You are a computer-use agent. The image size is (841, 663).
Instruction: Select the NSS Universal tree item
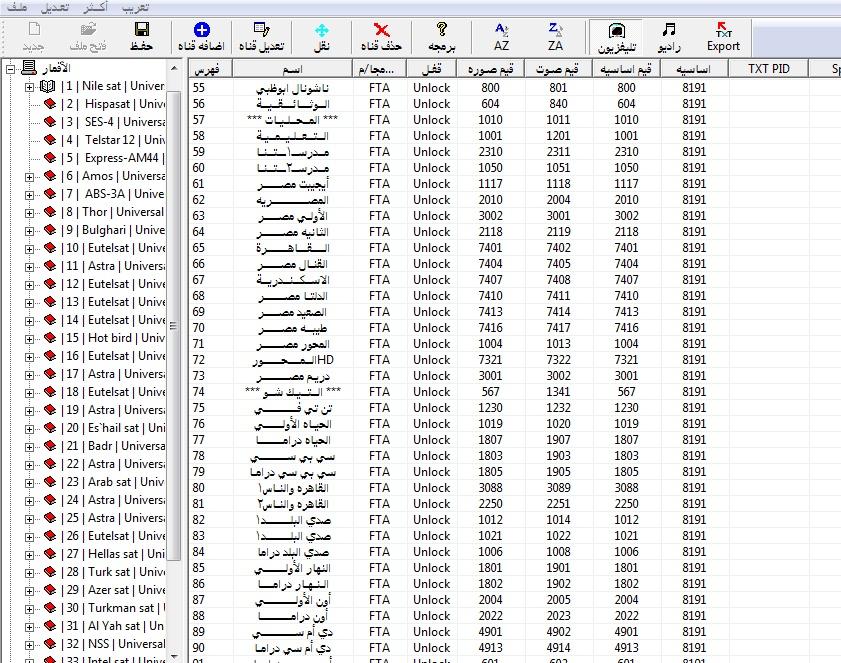pos(113,644)
